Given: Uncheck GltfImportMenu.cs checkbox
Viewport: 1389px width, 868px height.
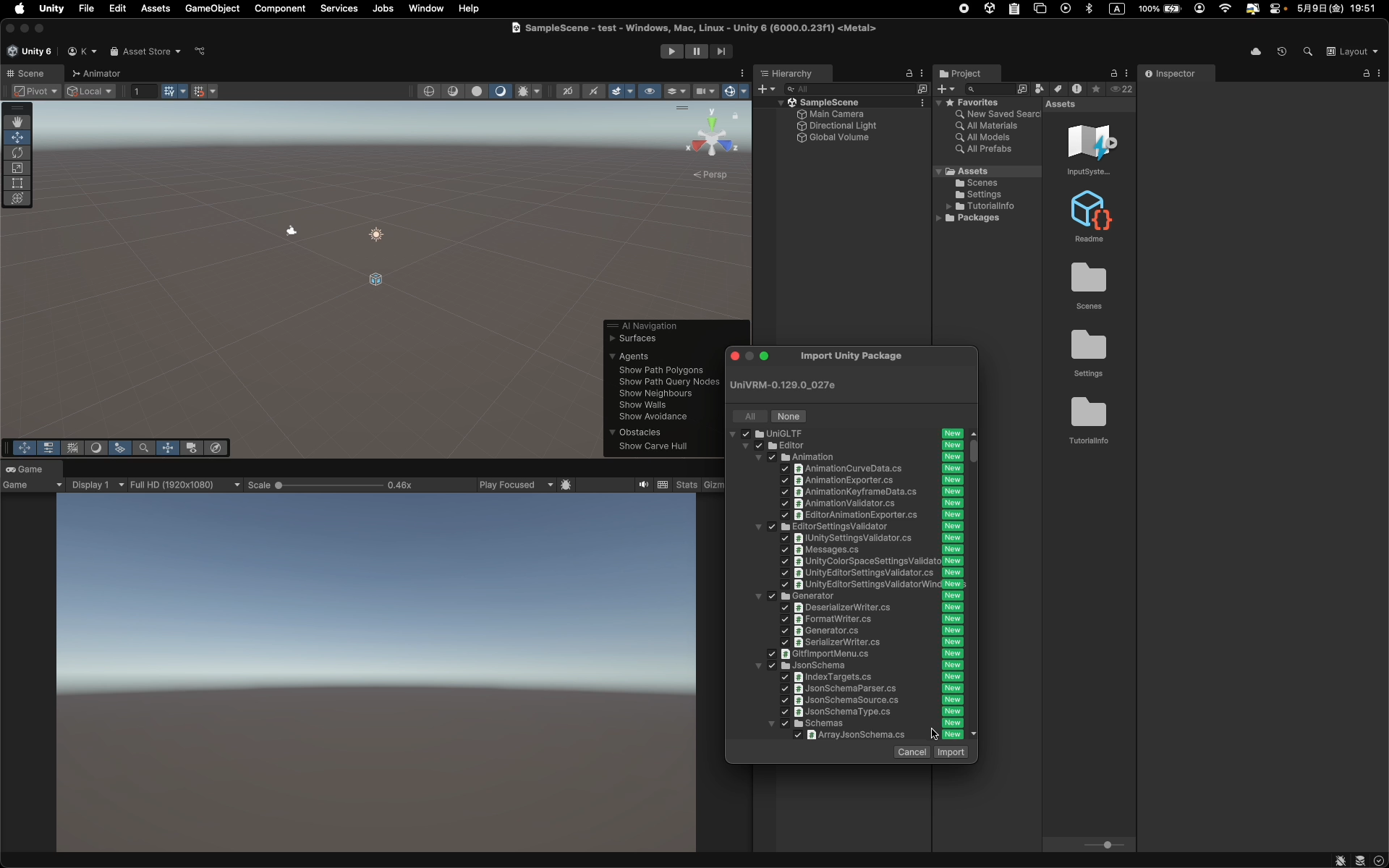Looking at the screenshot, I should point(772,654).
